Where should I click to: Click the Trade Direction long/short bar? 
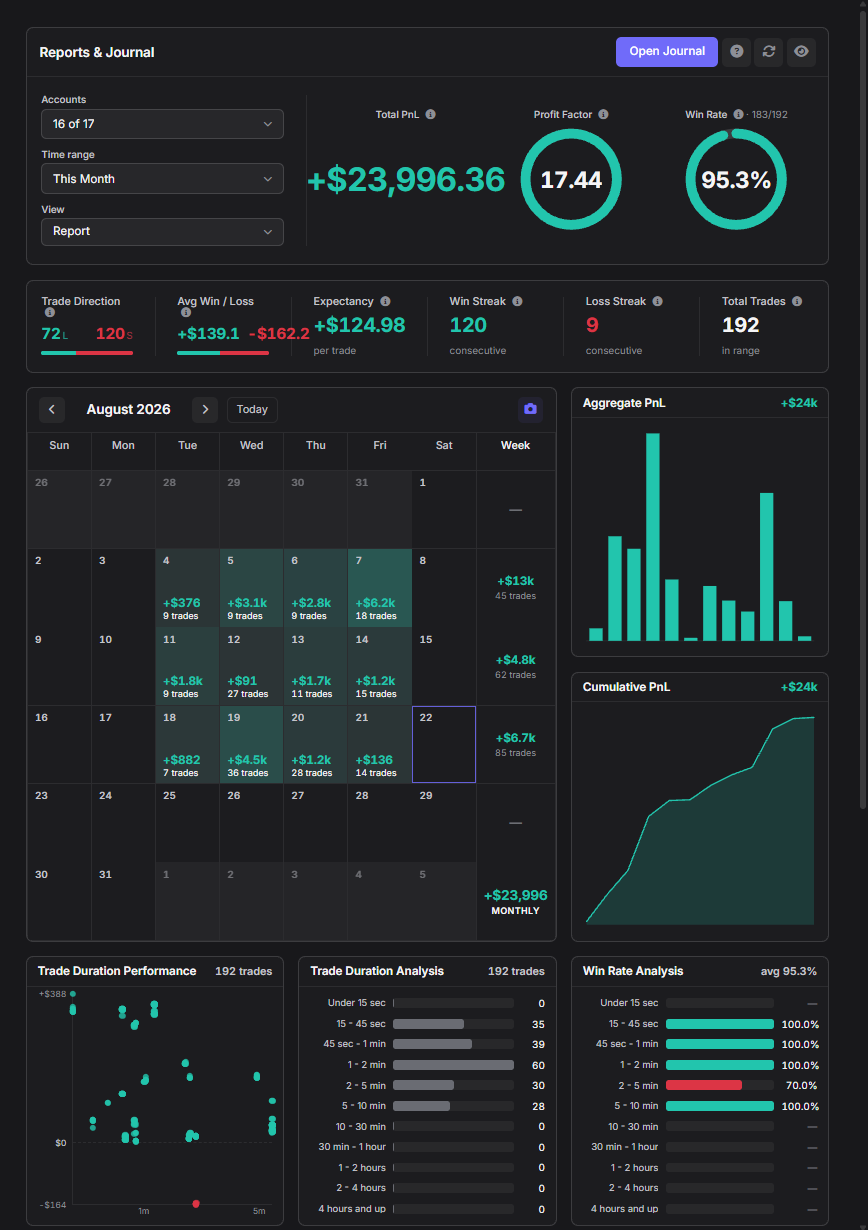[87, 352]
